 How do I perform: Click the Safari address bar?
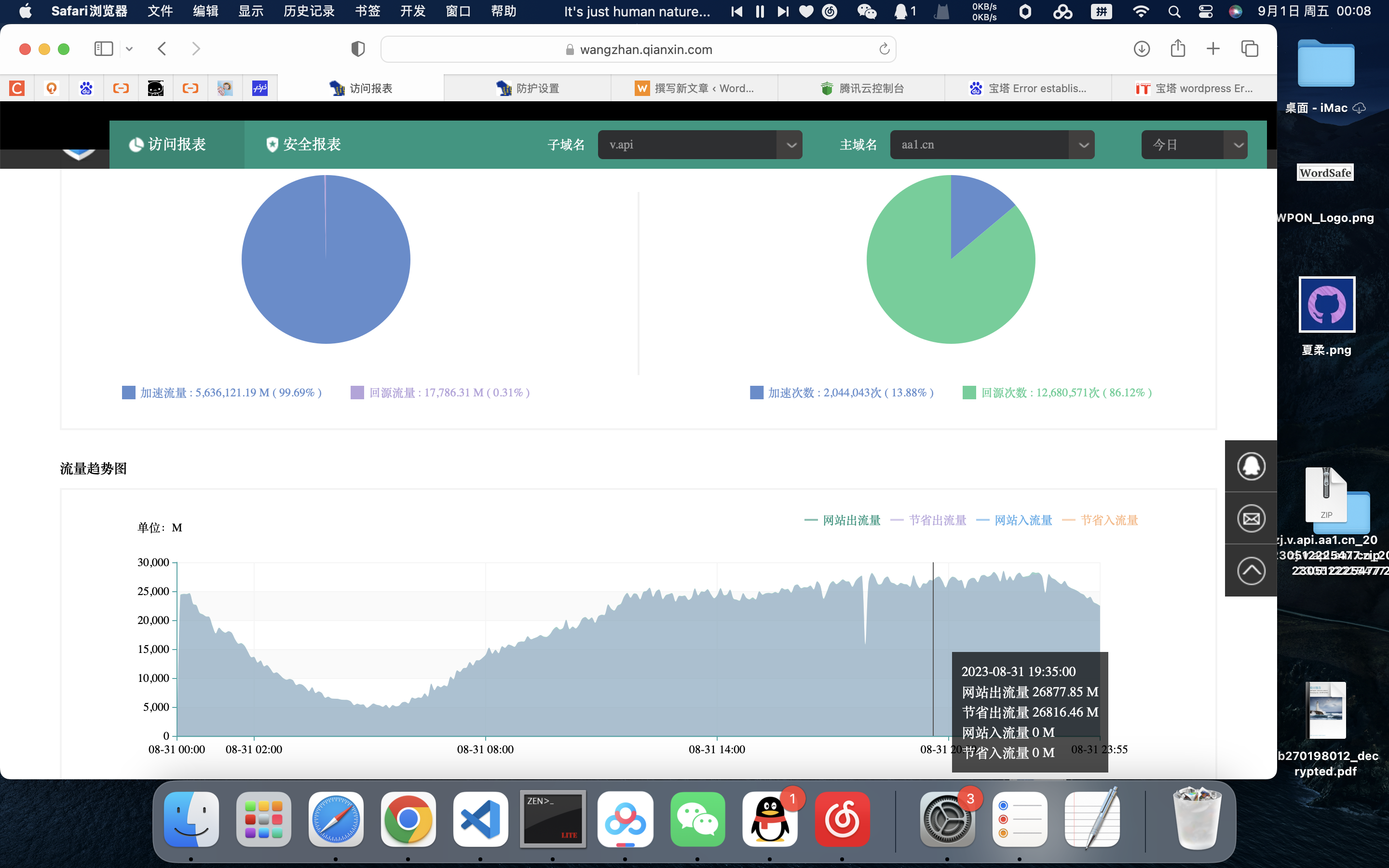[638, 49]
